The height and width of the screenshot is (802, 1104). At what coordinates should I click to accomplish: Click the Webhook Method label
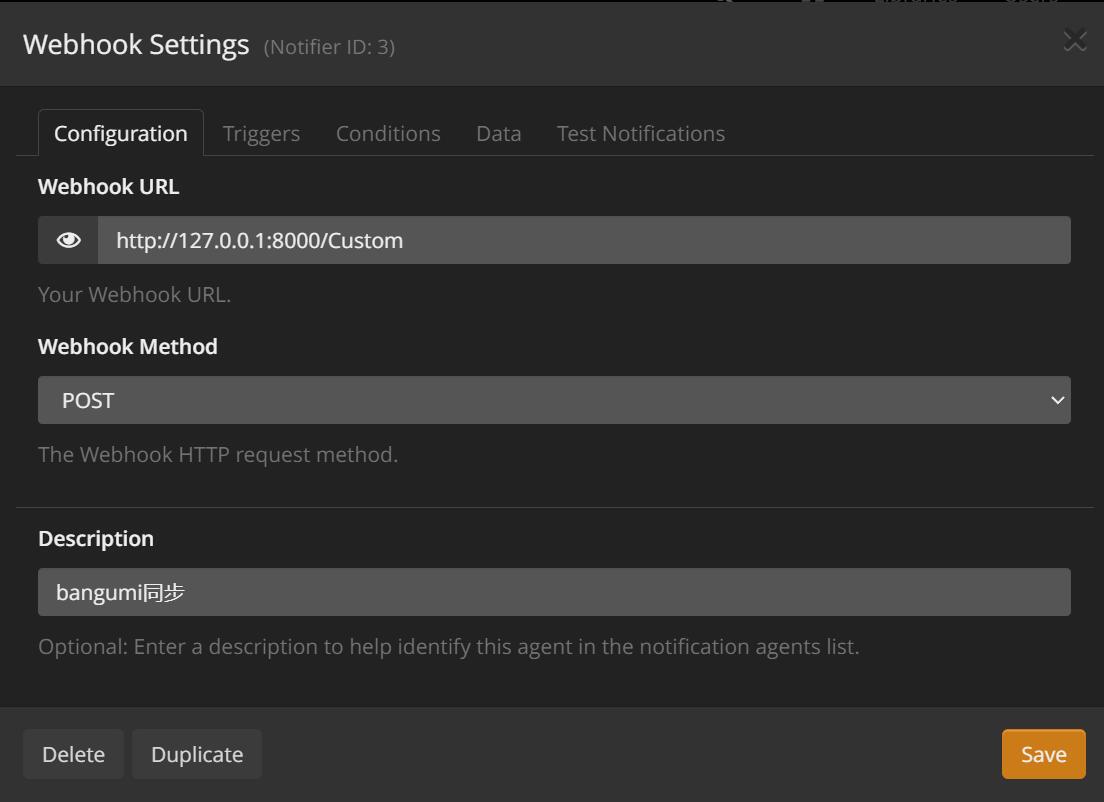(x=128, y=346)
